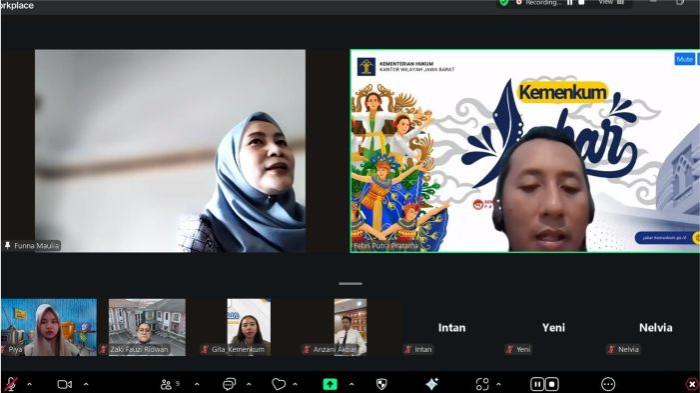Click the muted mic icon beside small Nelvia label
This screenshot has height=393, width=700.
[x=612, y=349]
